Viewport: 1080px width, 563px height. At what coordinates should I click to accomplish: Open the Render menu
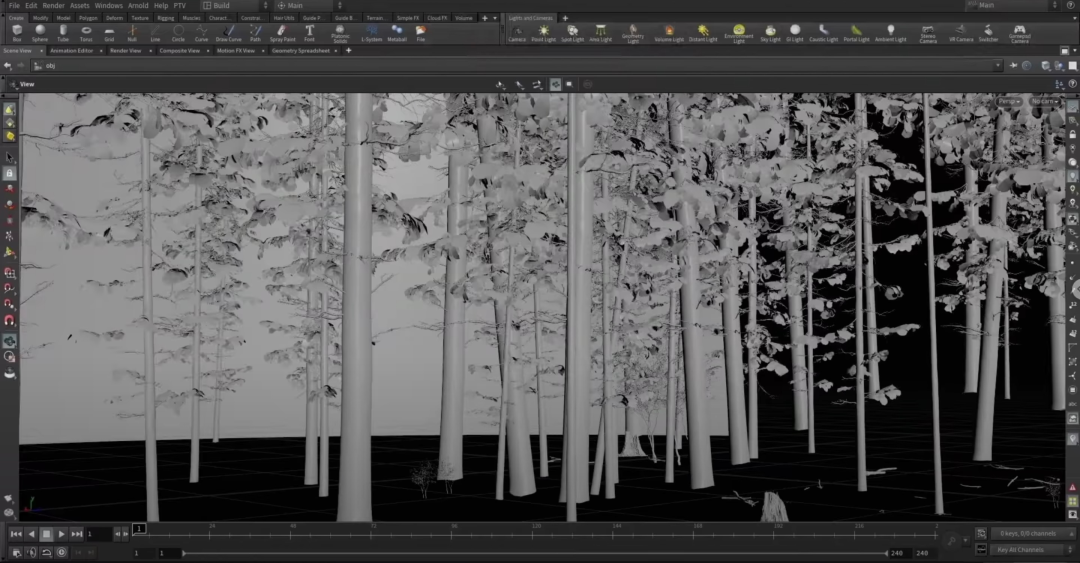point(53,5)
